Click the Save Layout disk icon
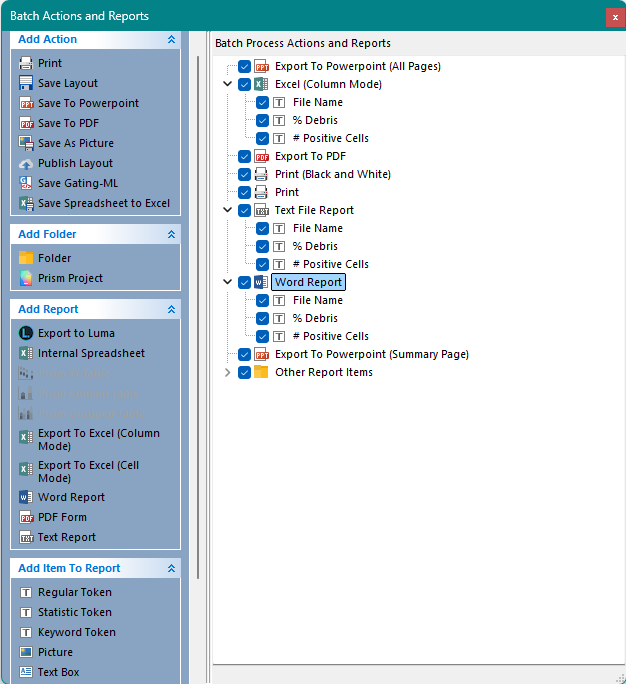The height and width of the screenshot is (684, 626). click(x=26, y=83)
